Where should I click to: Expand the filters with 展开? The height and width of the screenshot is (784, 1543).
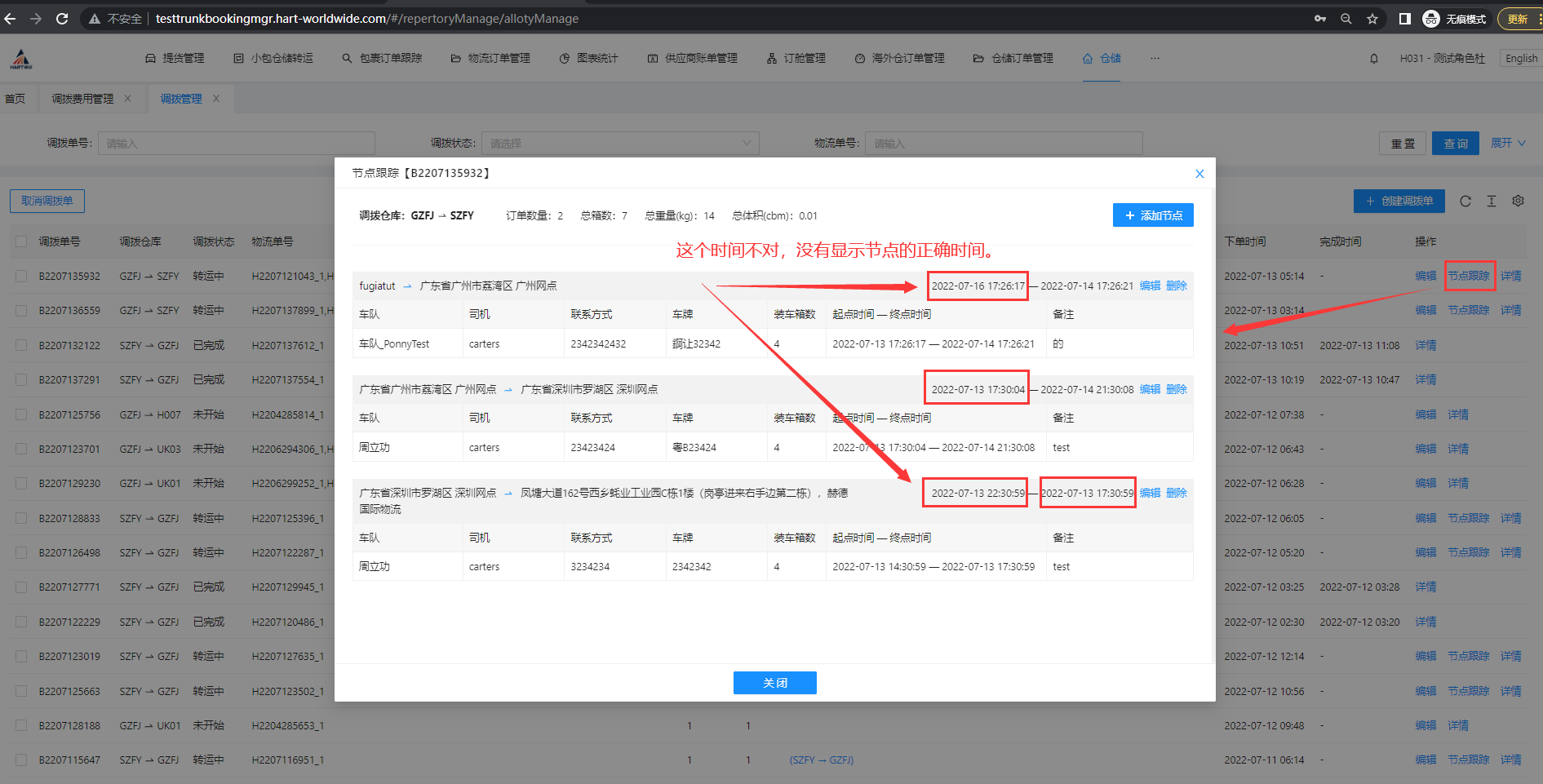1508,144
